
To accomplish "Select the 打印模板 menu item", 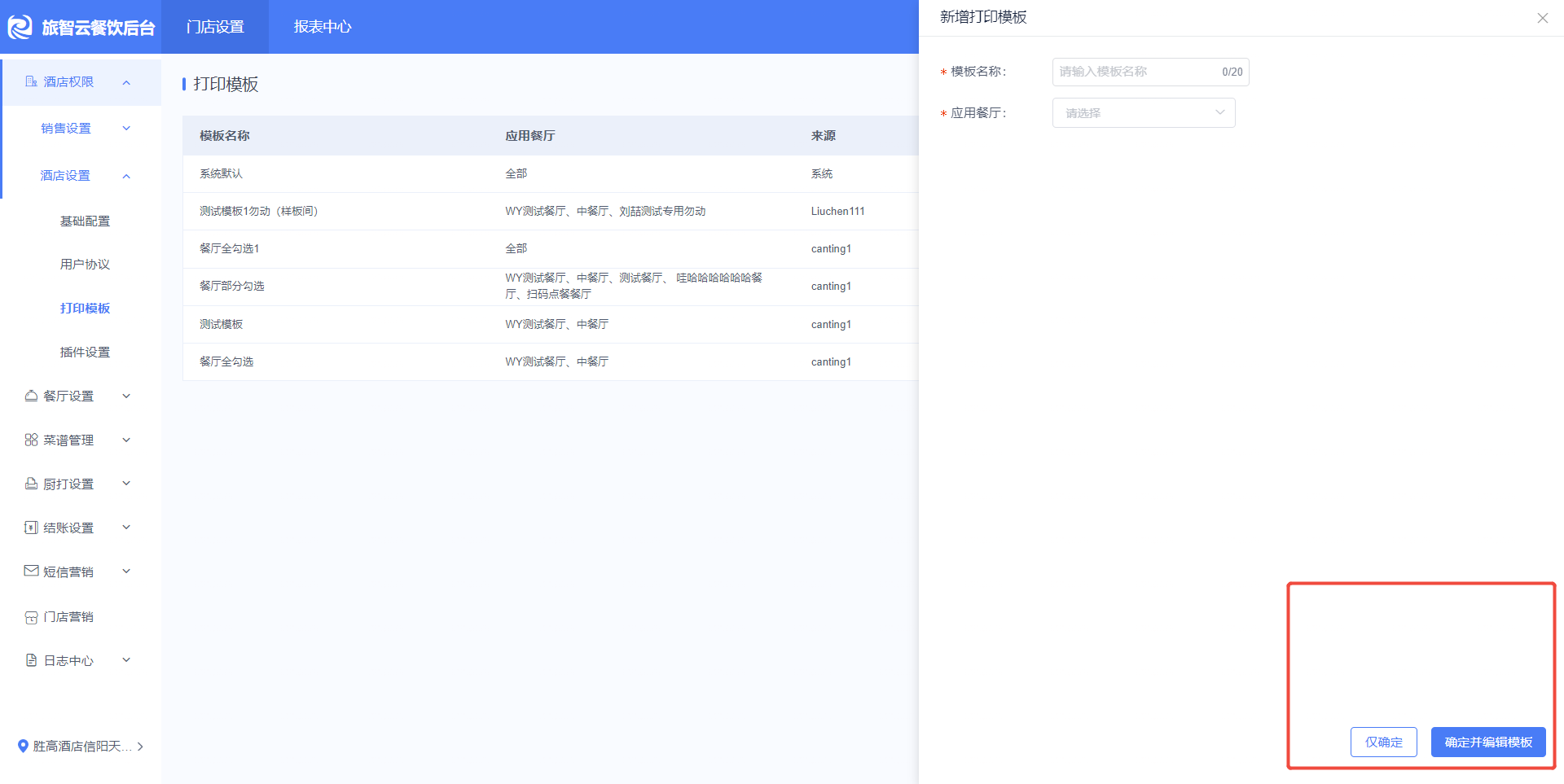I will point(85,309).
